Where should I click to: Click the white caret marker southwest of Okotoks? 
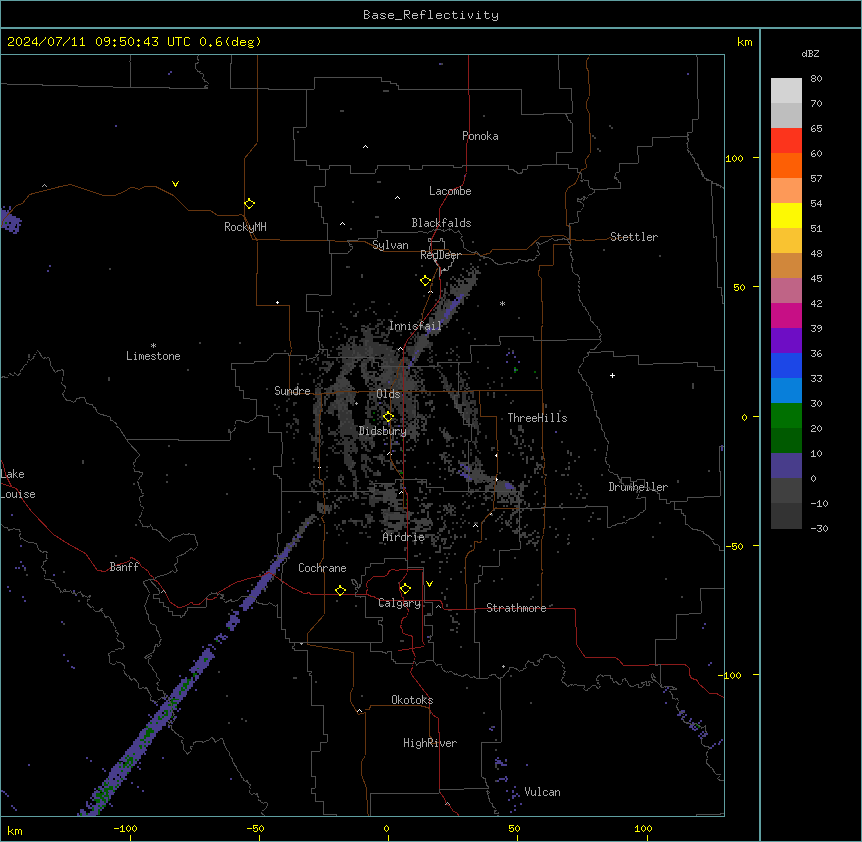point(360,711)
